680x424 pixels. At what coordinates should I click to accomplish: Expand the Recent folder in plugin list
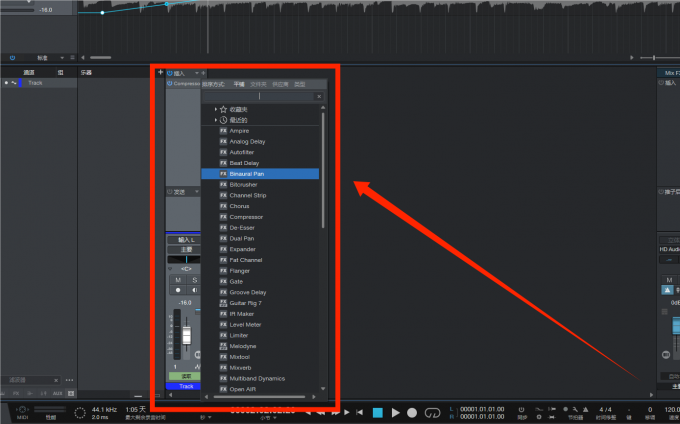[x=216, y=120]
